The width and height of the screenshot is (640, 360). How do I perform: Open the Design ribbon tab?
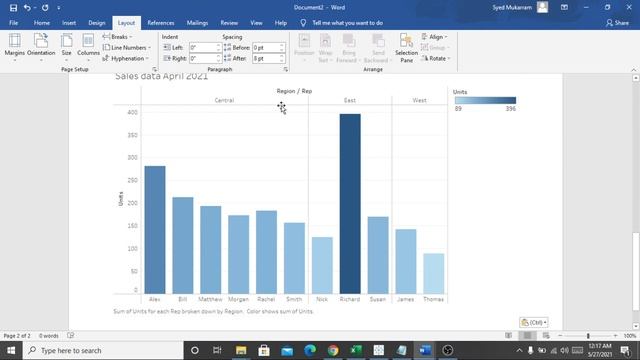pyautogui.click(x=97, y=23)
